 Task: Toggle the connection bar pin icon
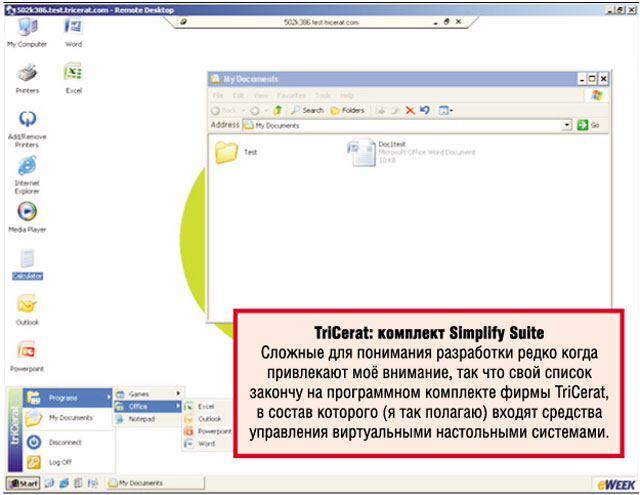tap(183, 22)
